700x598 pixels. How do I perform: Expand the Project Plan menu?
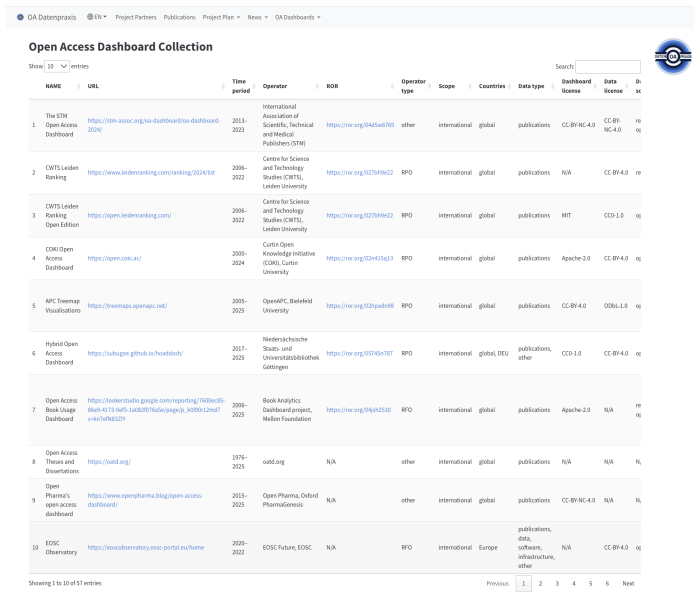point(221,17)
